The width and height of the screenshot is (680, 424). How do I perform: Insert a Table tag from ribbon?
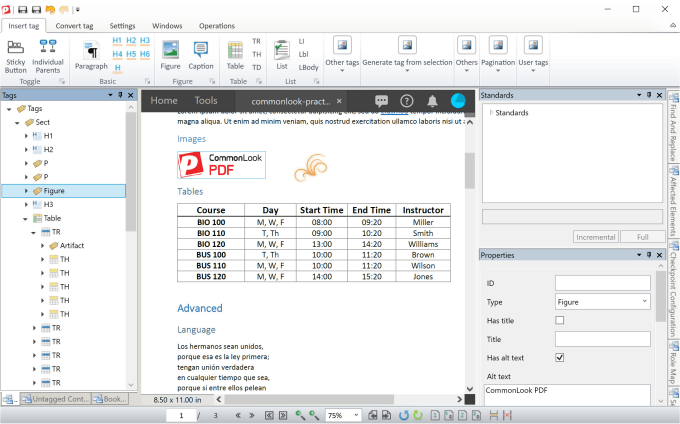[235, 55]
